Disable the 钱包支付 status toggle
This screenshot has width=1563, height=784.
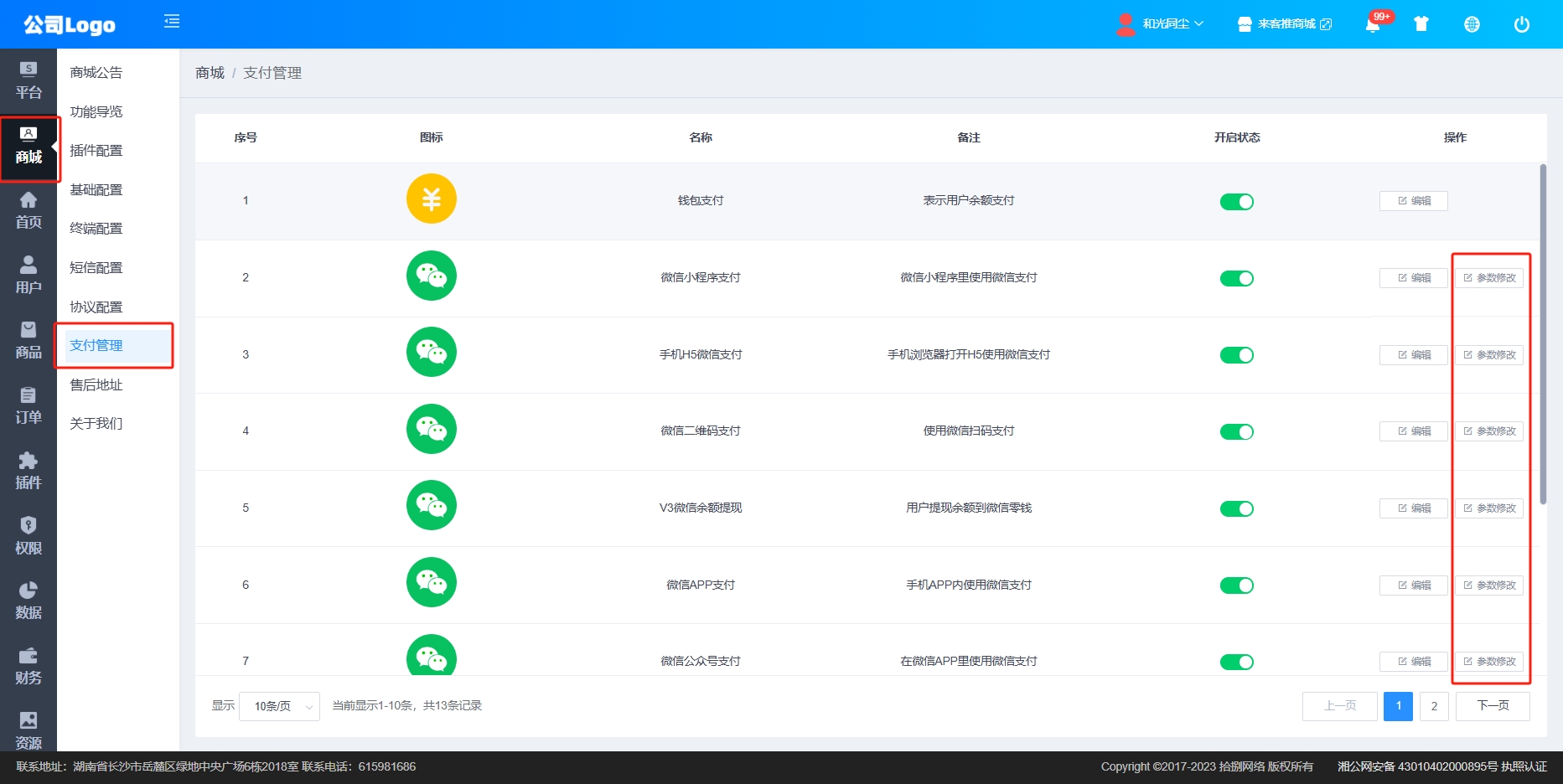coord(1236,202)
